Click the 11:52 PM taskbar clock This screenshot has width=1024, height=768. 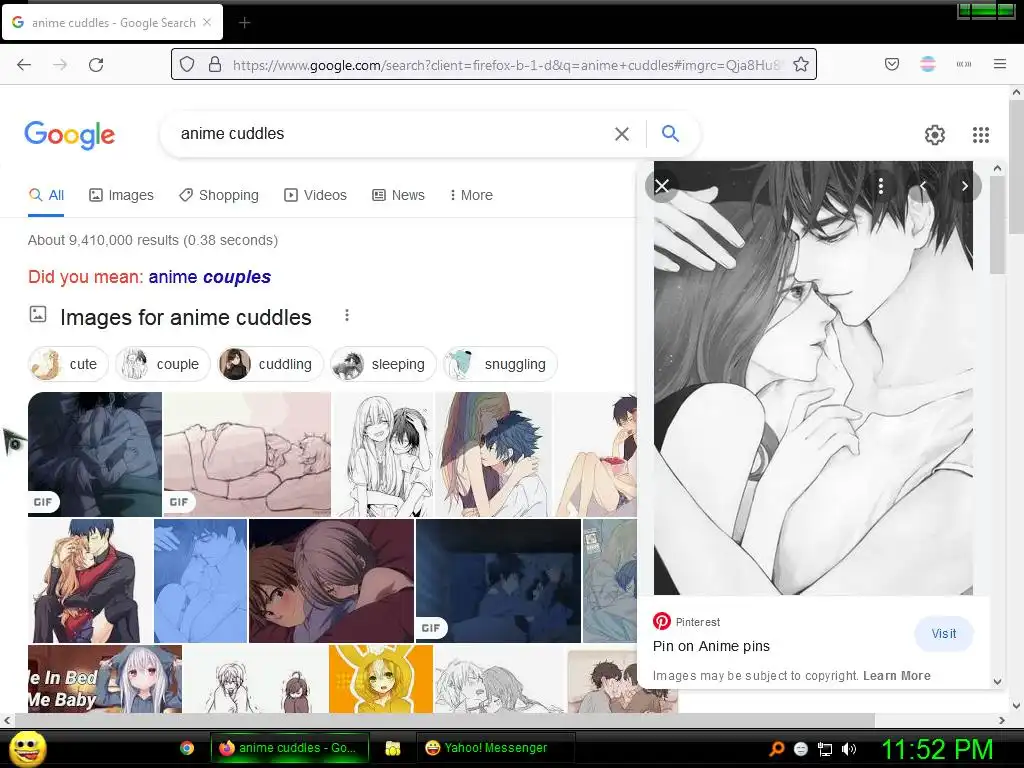click(x=937, y=749)
